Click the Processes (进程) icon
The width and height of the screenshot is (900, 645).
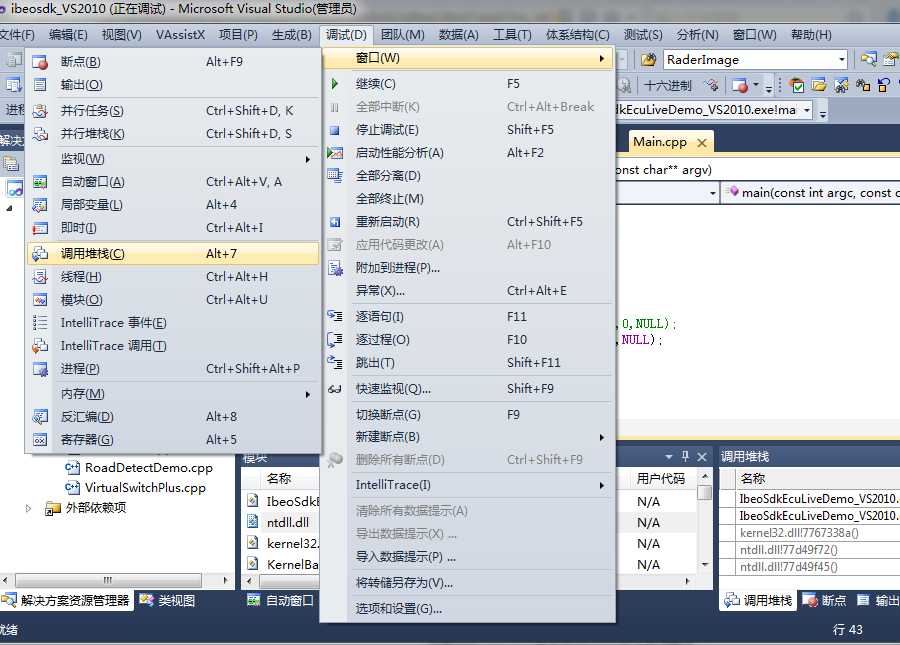40,368
